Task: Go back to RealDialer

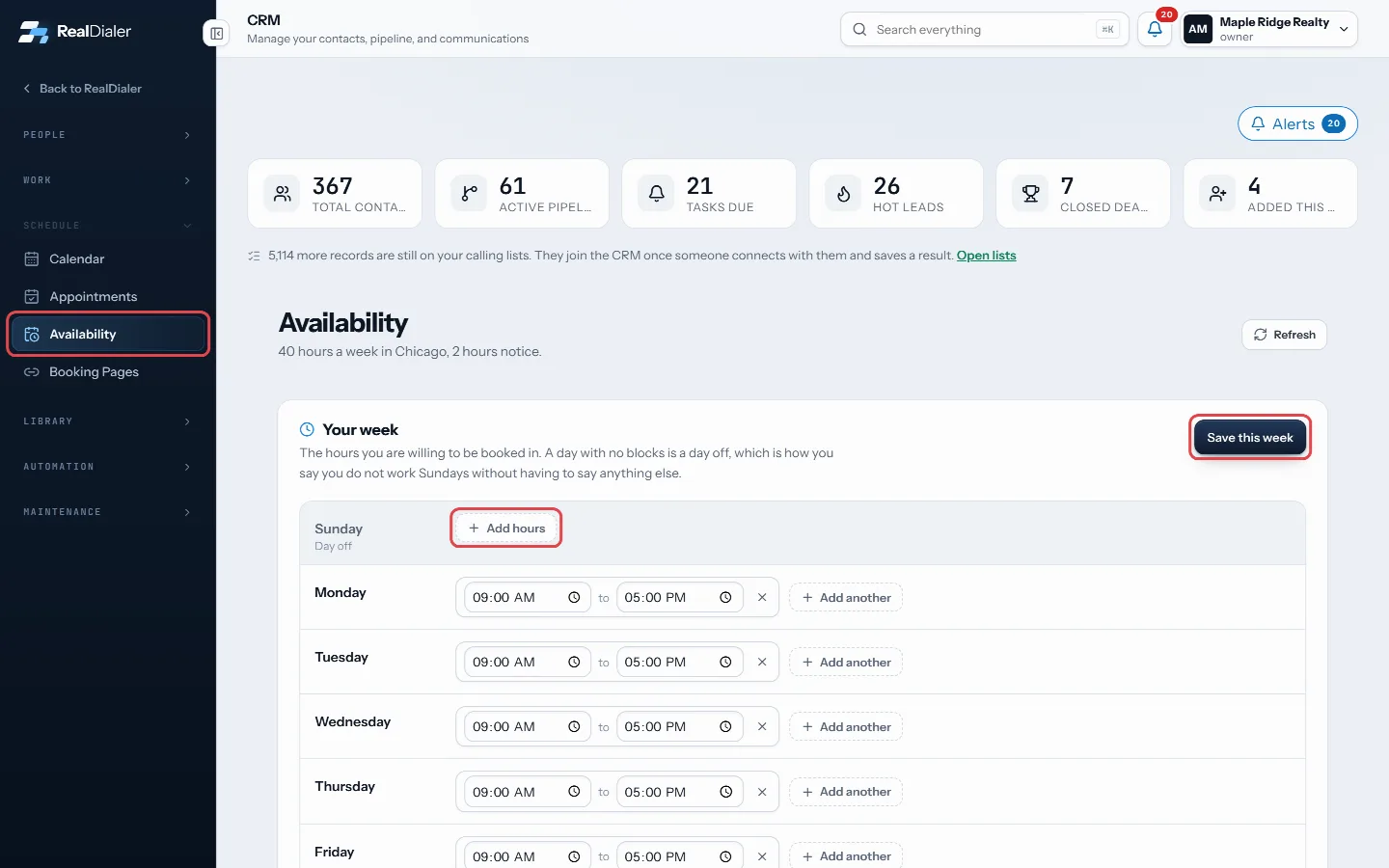Action: click(82, 89)
